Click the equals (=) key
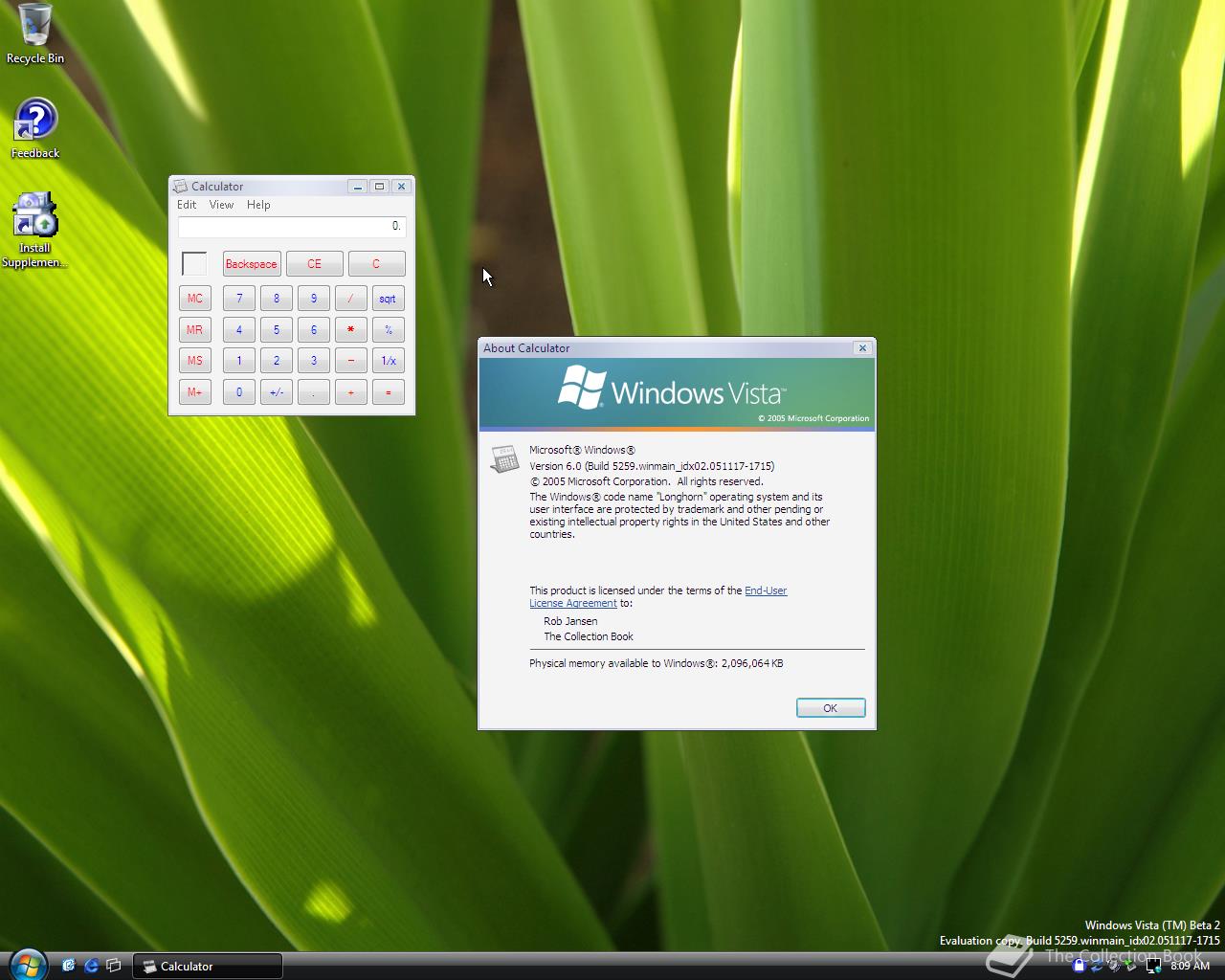Viewport: 1225px width, 980px height. (389, 392)
